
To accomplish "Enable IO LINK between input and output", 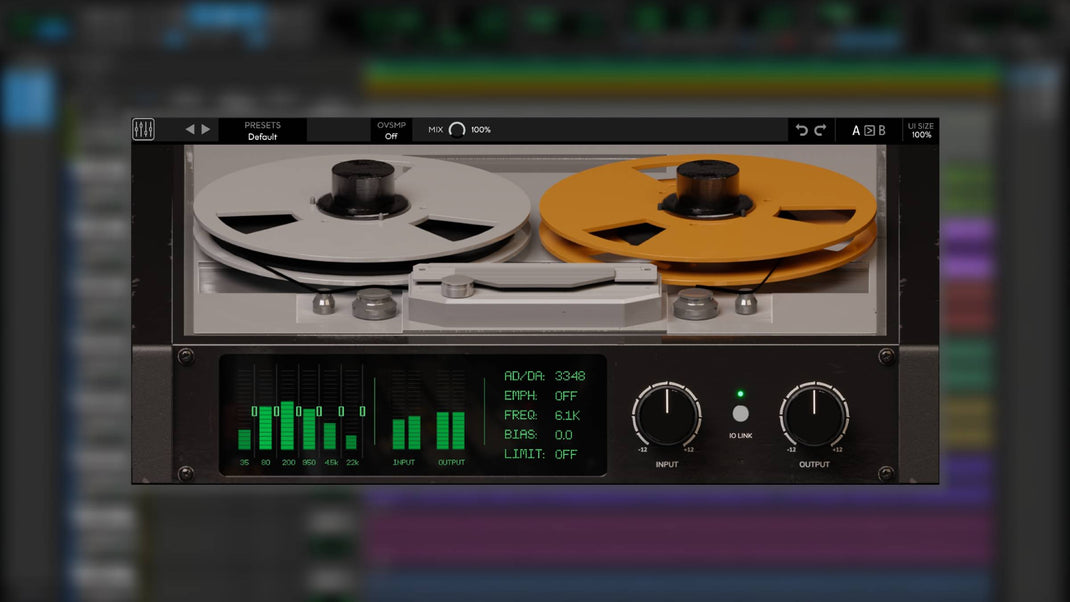I will (x=740, y=412).
